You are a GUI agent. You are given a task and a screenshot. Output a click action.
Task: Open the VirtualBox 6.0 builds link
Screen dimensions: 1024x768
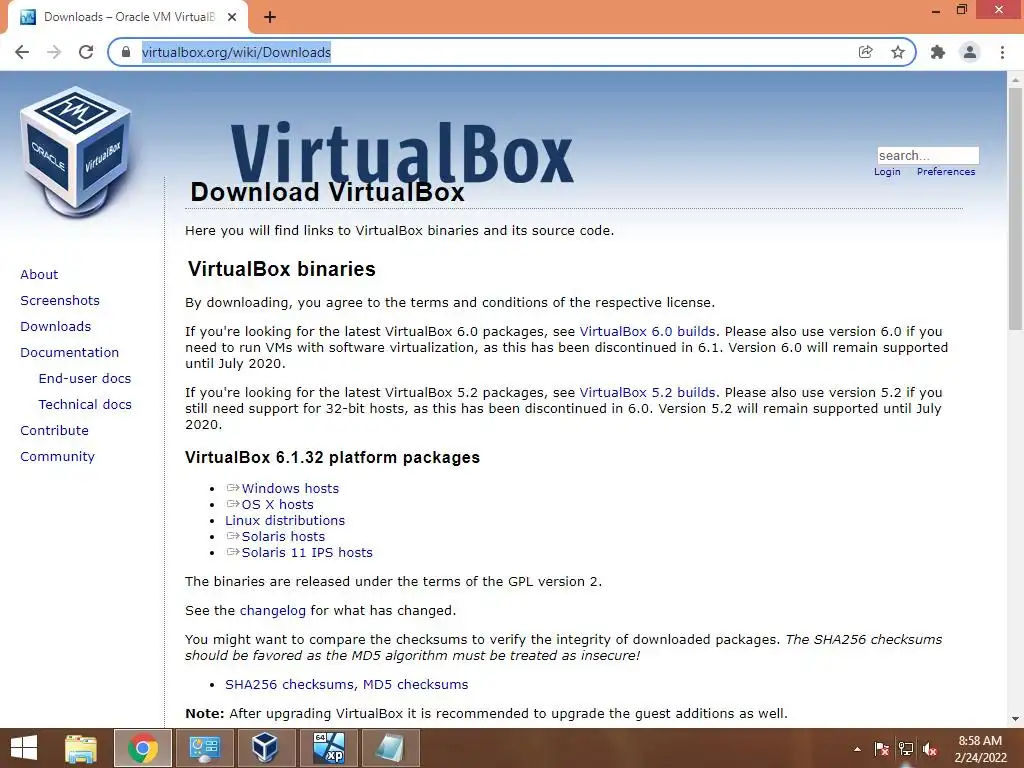[x=647, y=332]
